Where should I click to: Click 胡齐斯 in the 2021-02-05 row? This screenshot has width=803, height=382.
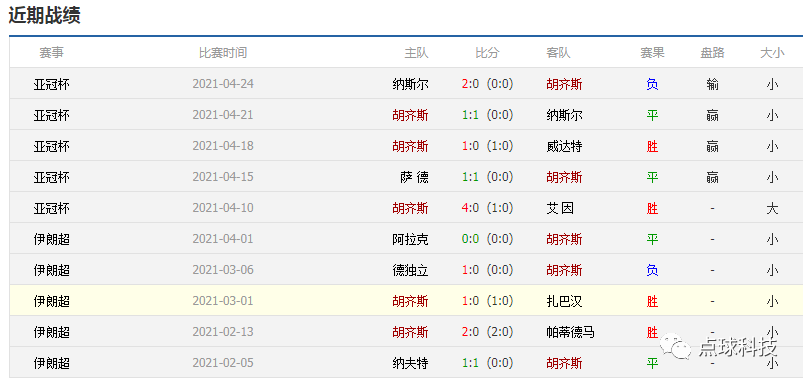coord(564,364)
